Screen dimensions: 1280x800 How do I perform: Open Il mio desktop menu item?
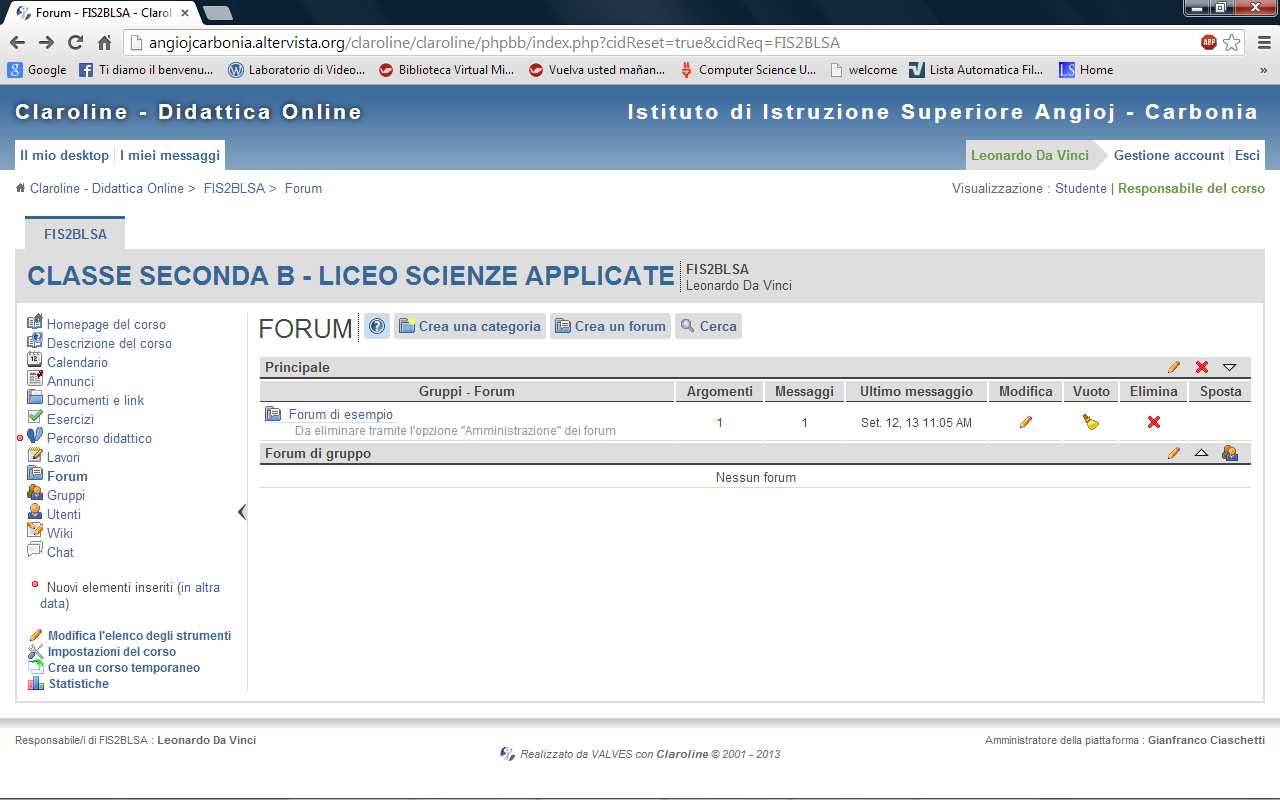64,155
